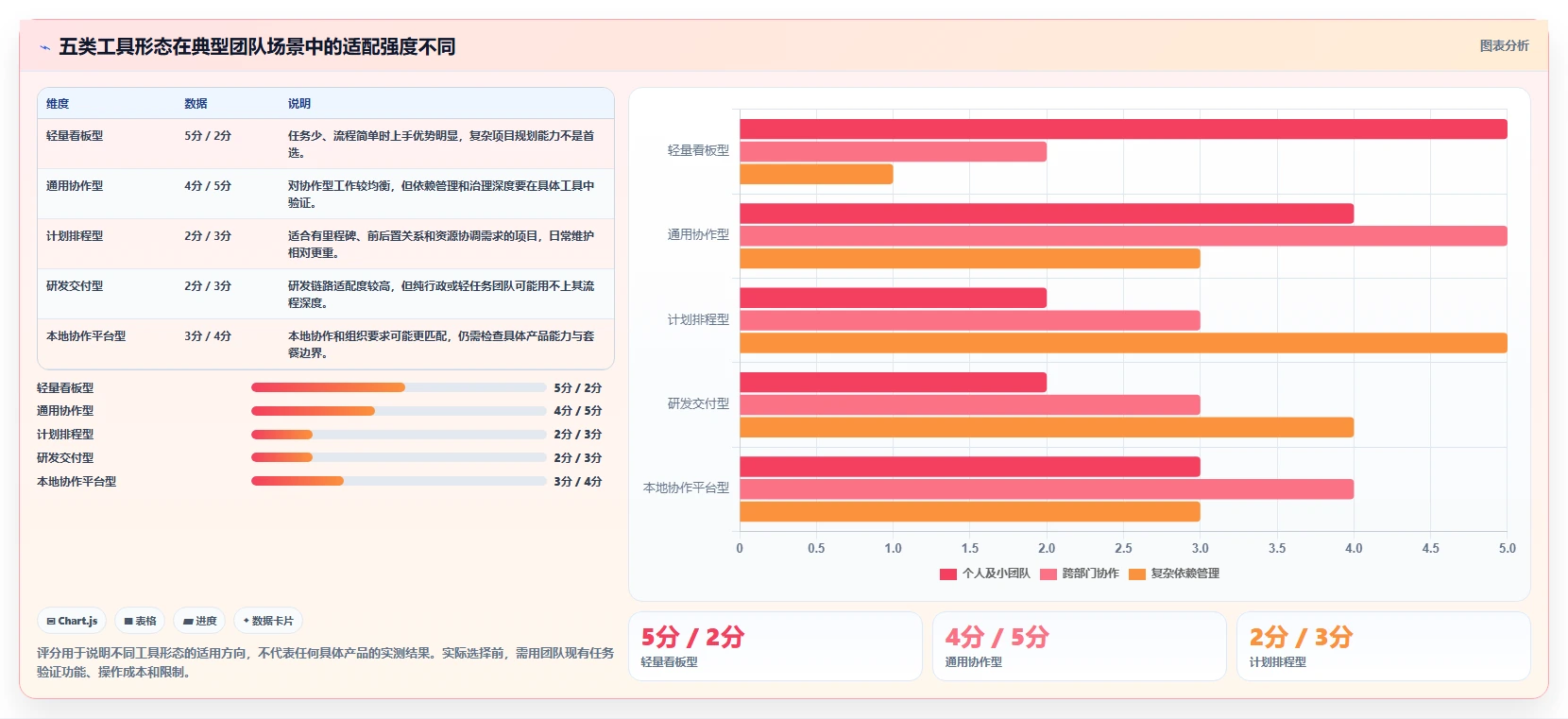Select the 计划排程型 cell in the table
The width and height of the screenshot is (1568, 719).
[75, 236]
